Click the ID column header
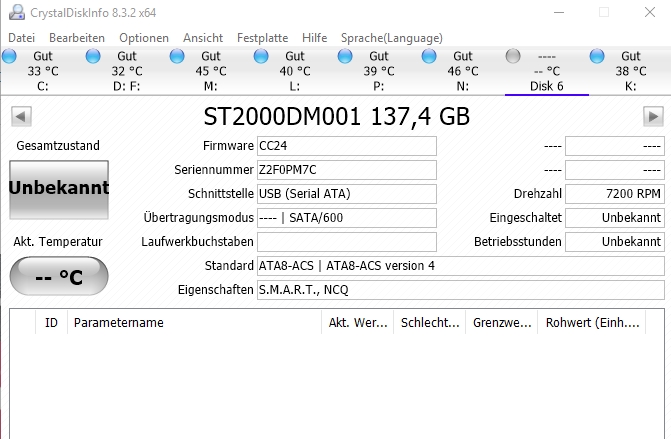Image resolution: width=671 pixels, height=439 pixels. [51, 323]
